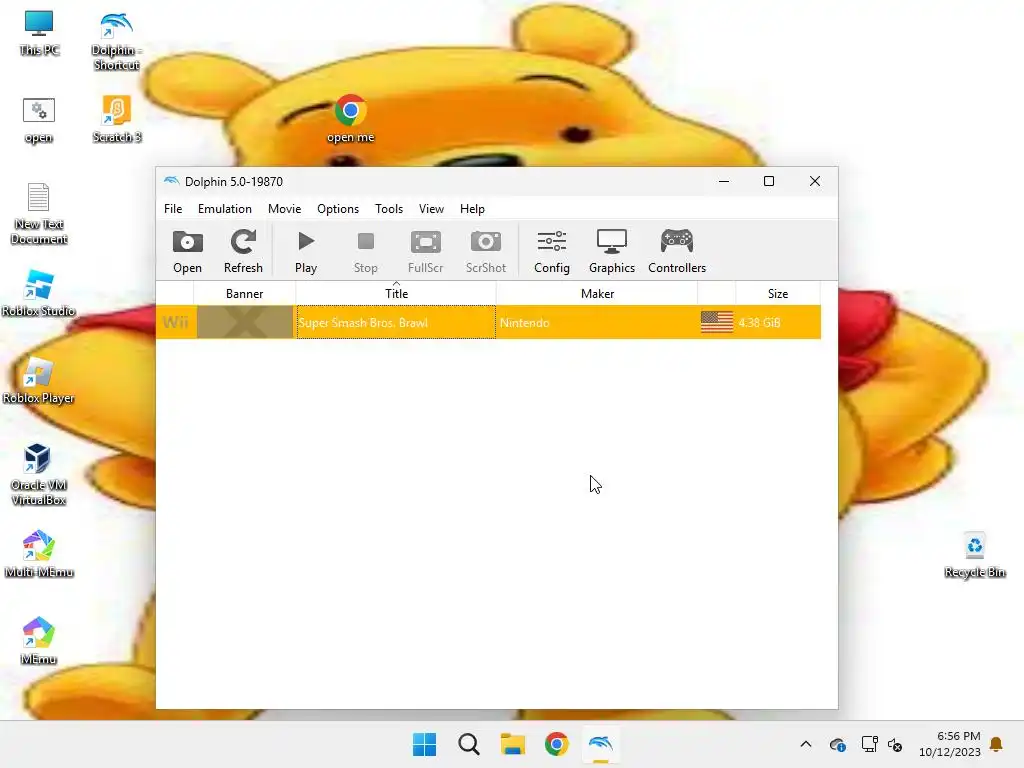Click the Wii platform icon in the row
1024x768 pixels.
tap(176, 322)
